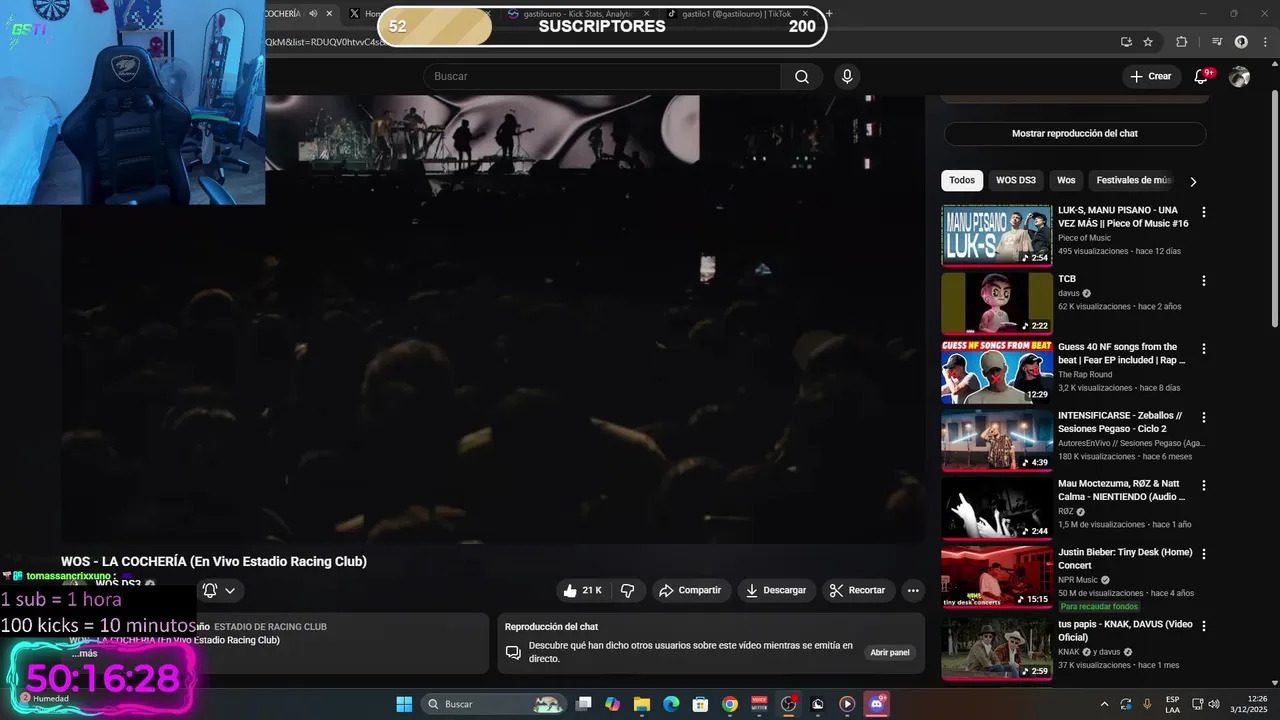Open the LUK-S, MANU PISANO video thumbnail
Image resolution: width=1280 pixels, height=720 pixels.
pos(997,236)
